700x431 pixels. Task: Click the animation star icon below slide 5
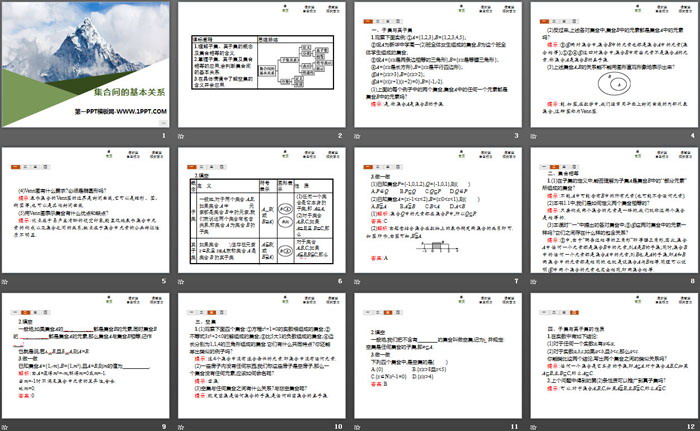5,281
